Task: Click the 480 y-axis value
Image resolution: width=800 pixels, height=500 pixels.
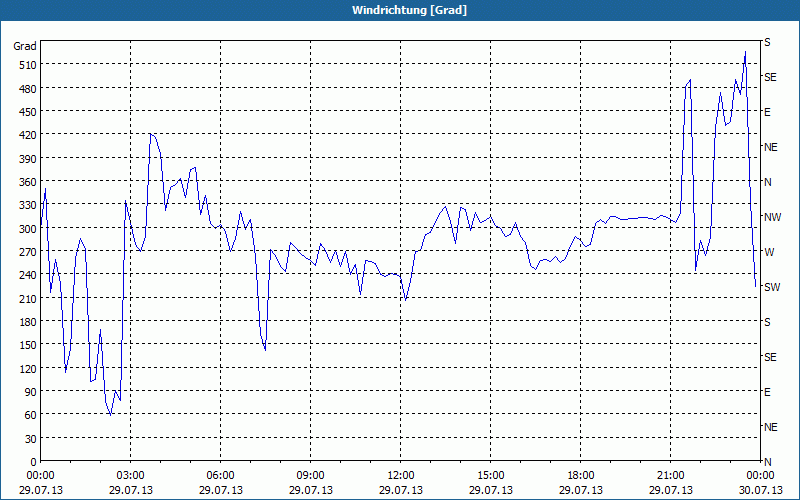Action: pyautogui.click(x=28, y=89)
